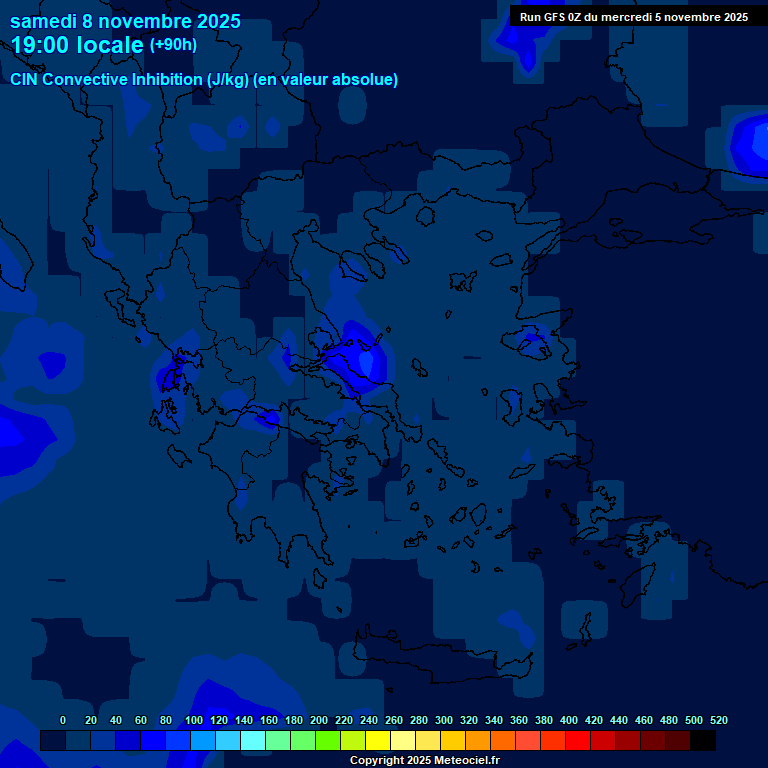Click the legend value label '520'
The height and width of the screenshot is (768, 768).
coord(718,720)
